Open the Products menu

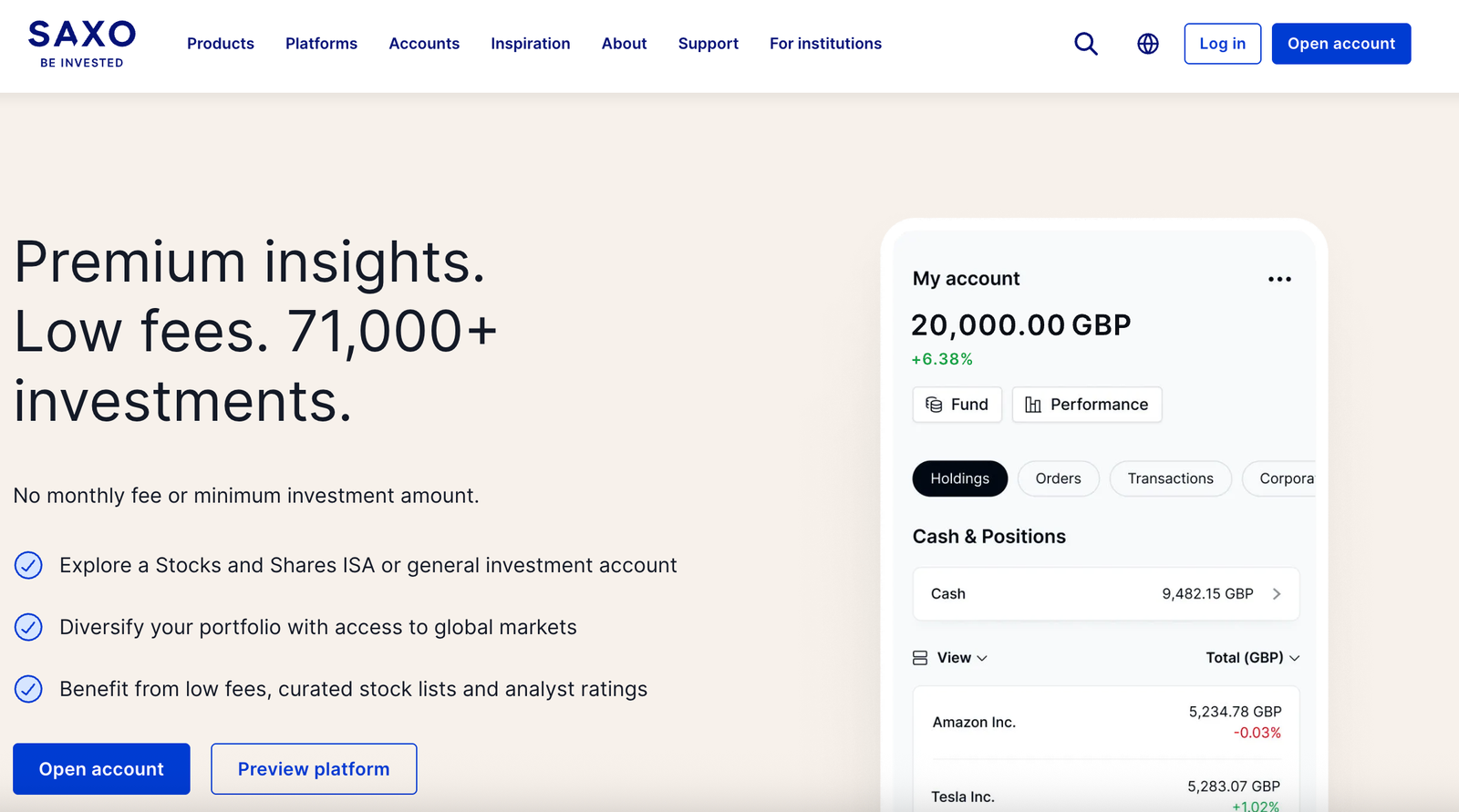point(220,43)
